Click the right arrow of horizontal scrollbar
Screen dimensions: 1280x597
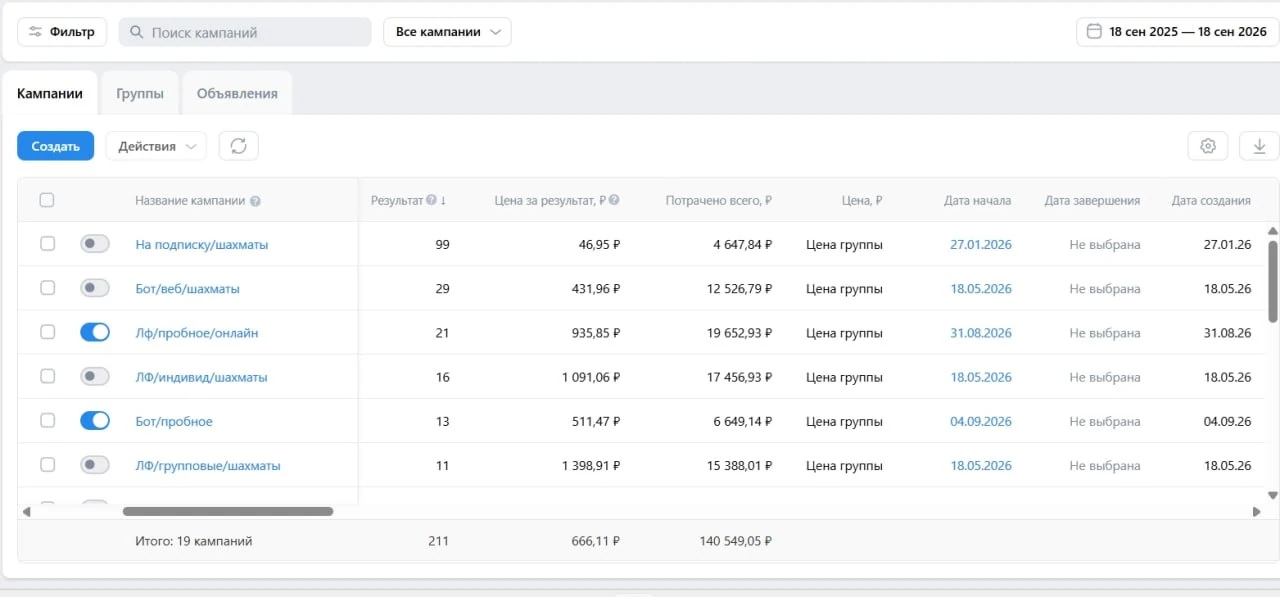coord(1256,512)
